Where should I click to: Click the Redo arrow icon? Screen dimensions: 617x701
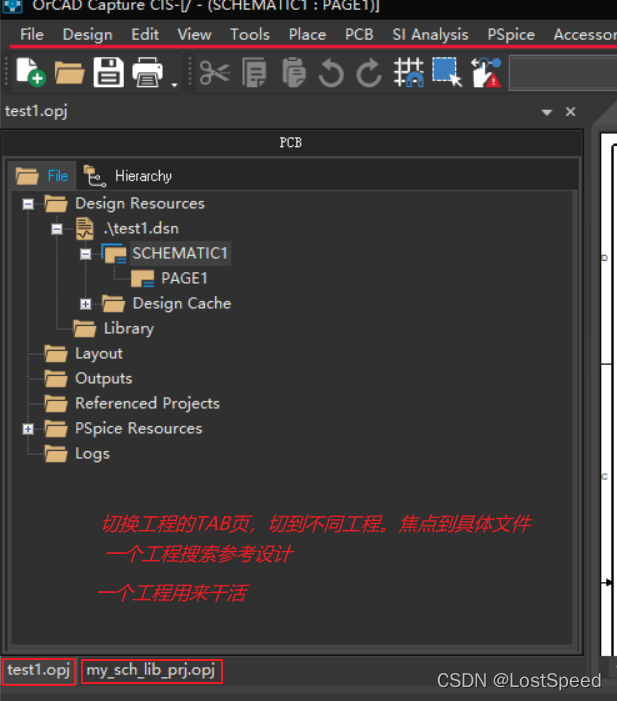pyautogui.click(x=369, y=73)
